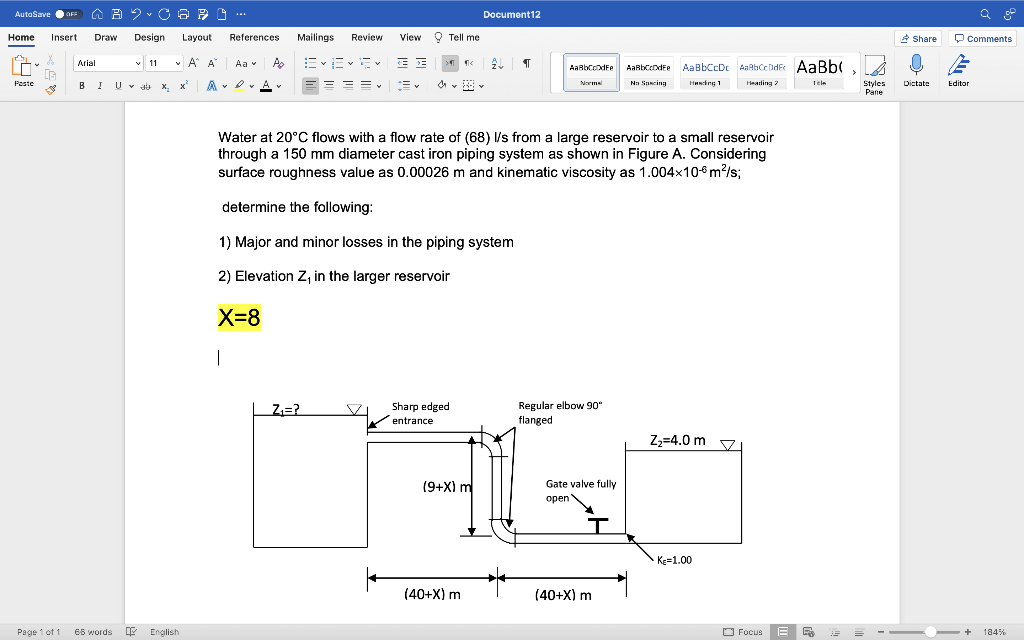The height and width of the screenshot is (640, 1024).
Task: Toggle strikethrough formatting
Action: (x=146, y=87)
